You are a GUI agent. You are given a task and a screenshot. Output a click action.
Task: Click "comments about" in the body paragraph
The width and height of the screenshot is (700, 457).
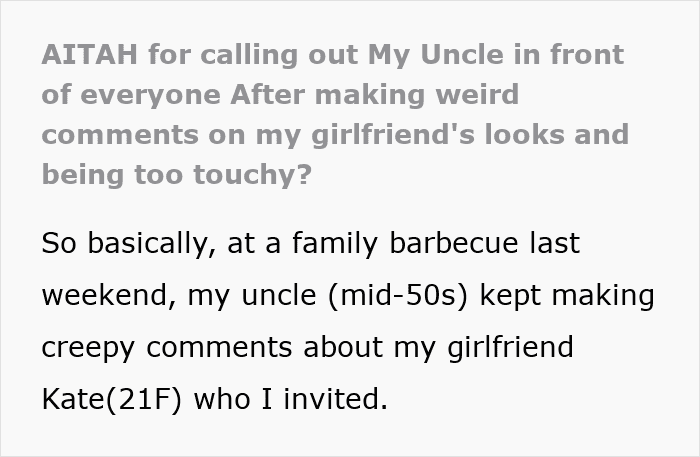(x=264, y=347)
